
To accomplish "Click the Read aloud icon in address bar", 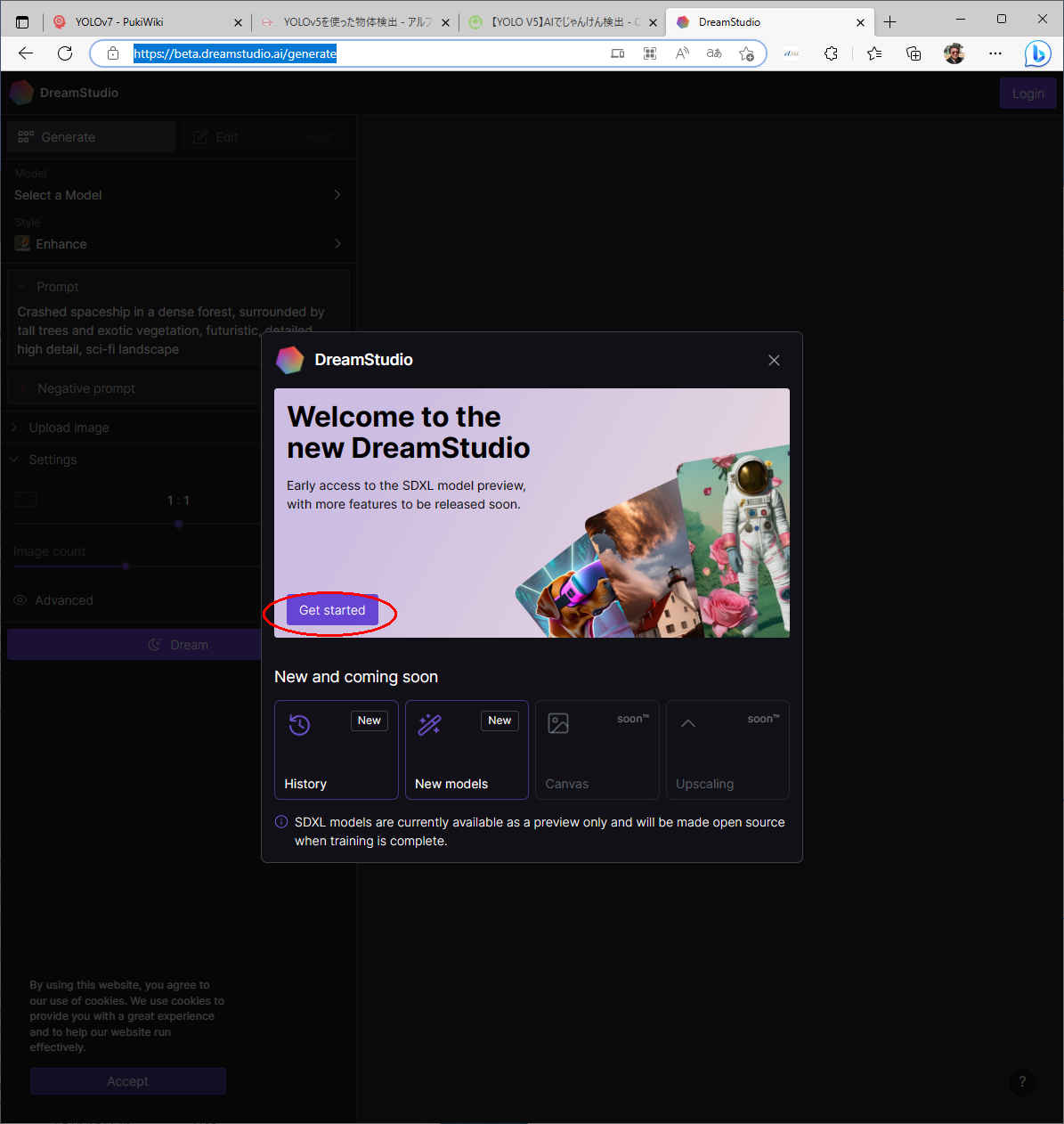I will point(682,53).
